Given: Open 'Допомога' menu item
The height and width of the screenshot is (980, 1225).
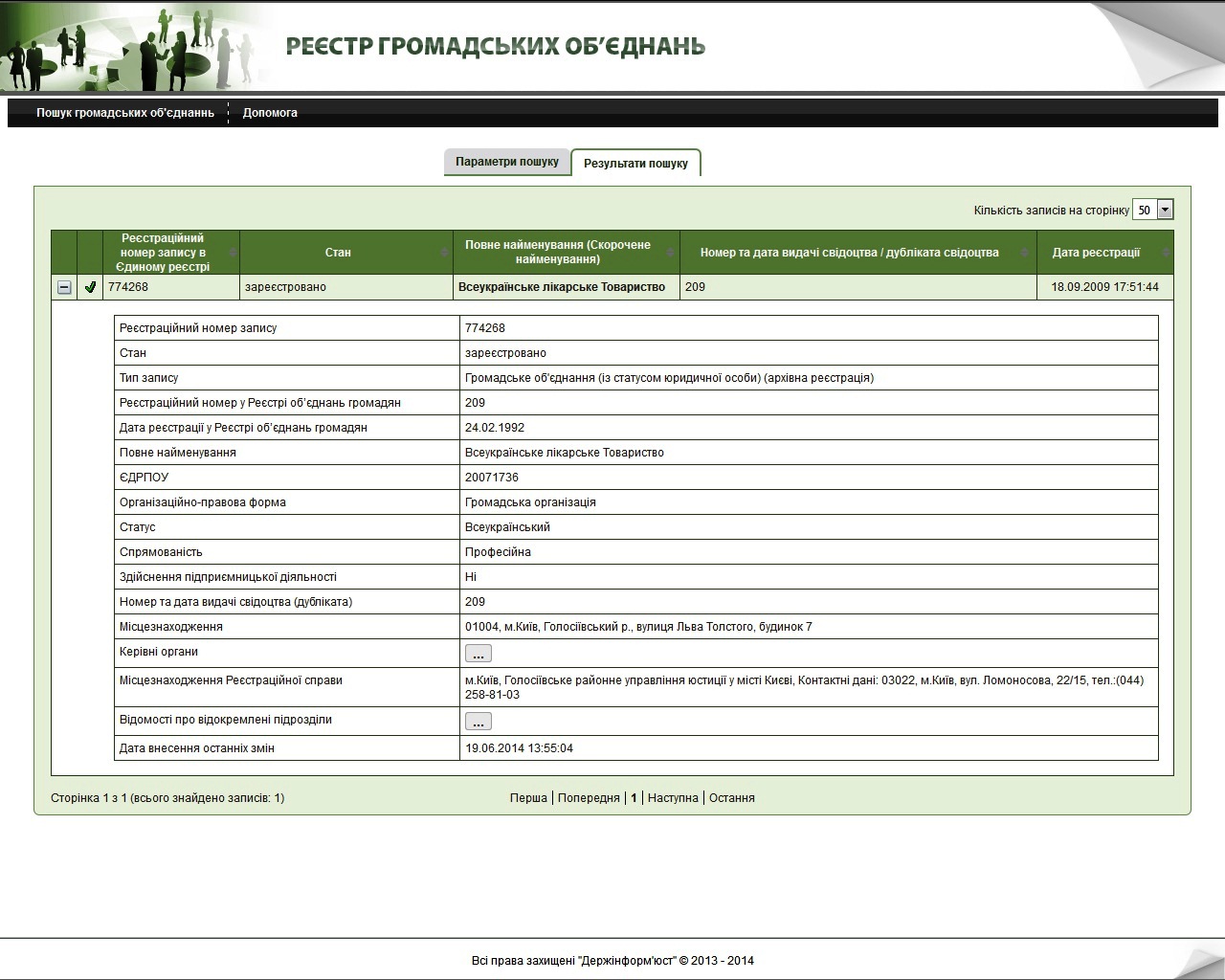Looking at the screenshot, I should click(270, 113).
